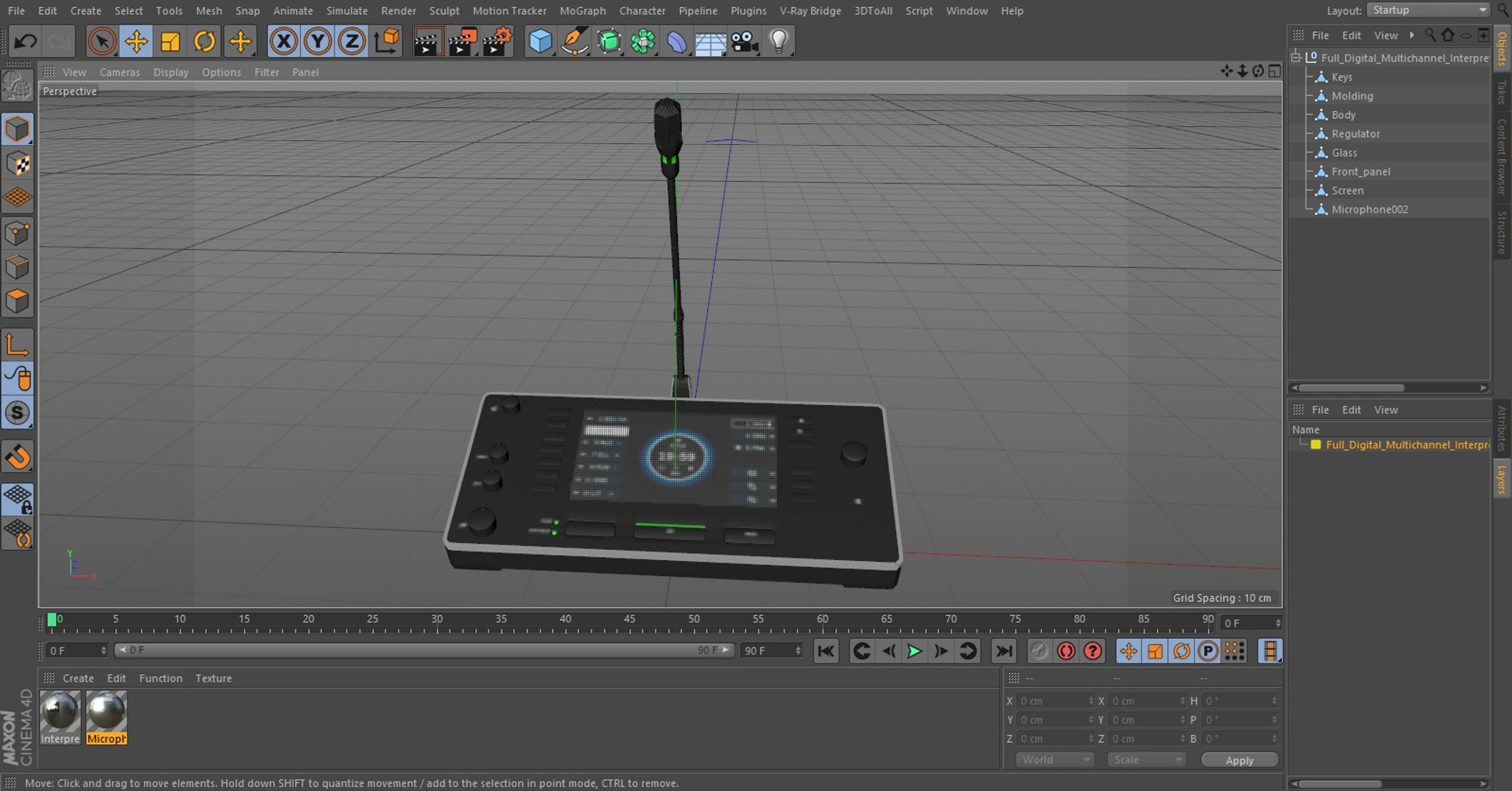Add a Floor scene object
The width and height of the screenshot is (1512, 791).
[710, 41]
